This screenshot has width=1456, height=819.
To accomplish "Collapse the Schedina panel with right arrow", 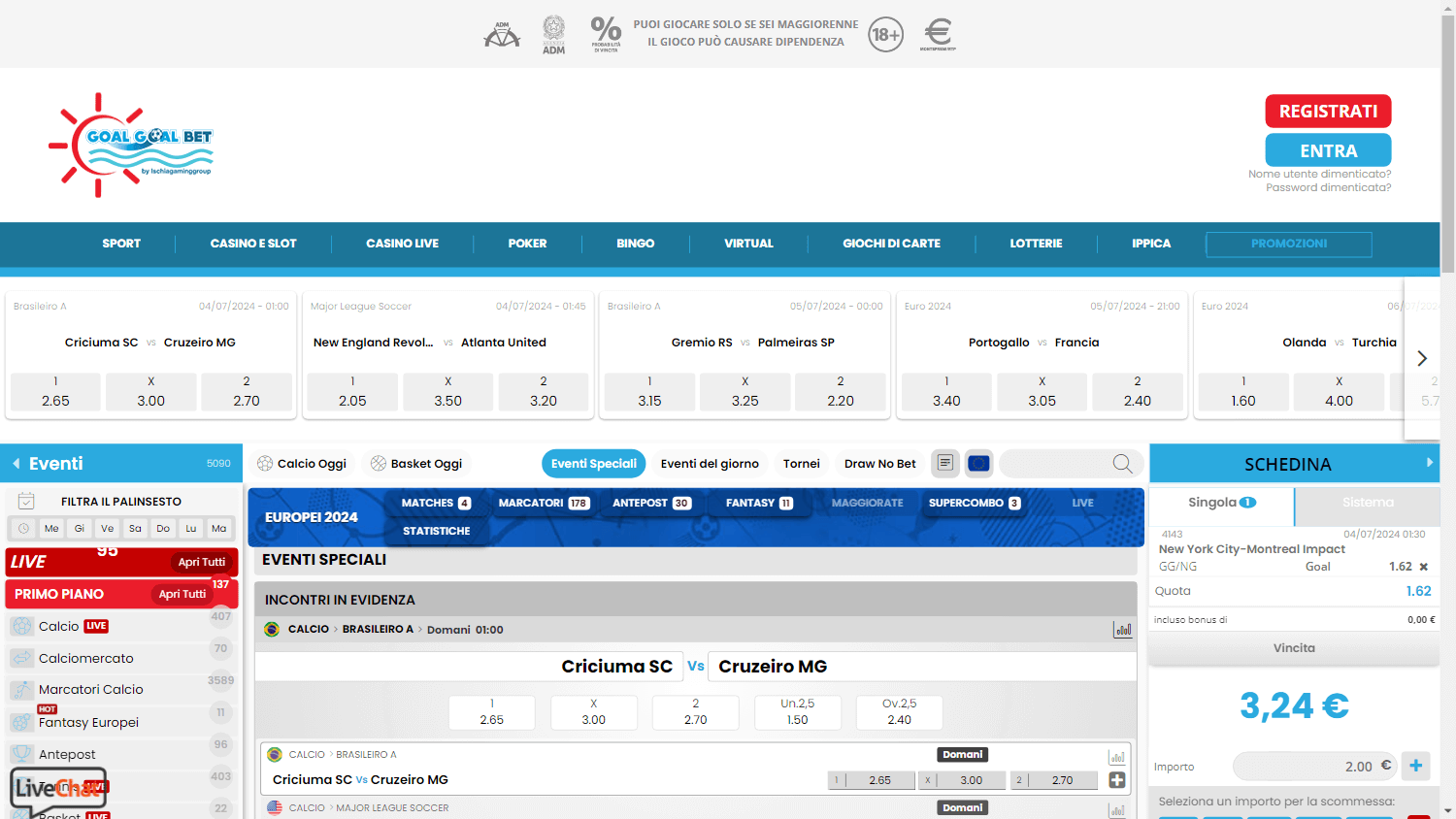I will (1429, 463).
